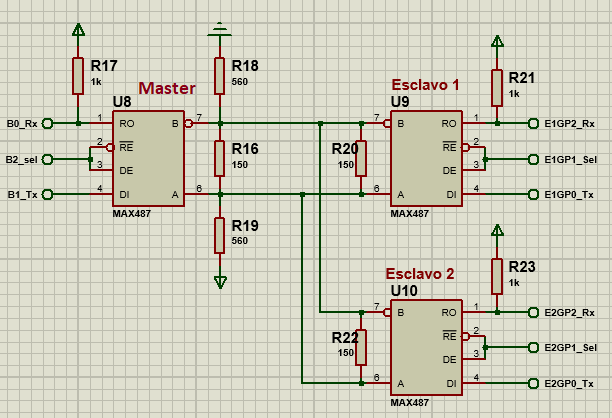The image size is (612, 418).
Task: Click the 1k value of R23
Action: tap(514, 282)
